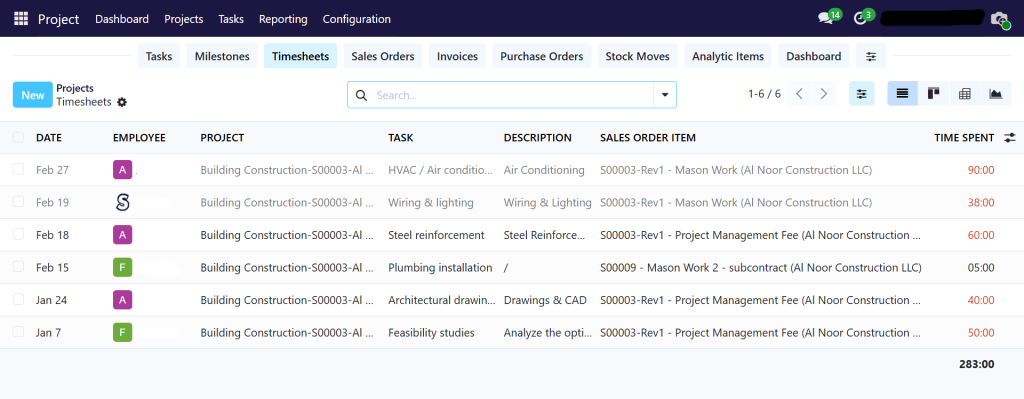This screenshot has width=1024, height=399.
Task: Select the Invoices tab
Action: click(457, 56)
